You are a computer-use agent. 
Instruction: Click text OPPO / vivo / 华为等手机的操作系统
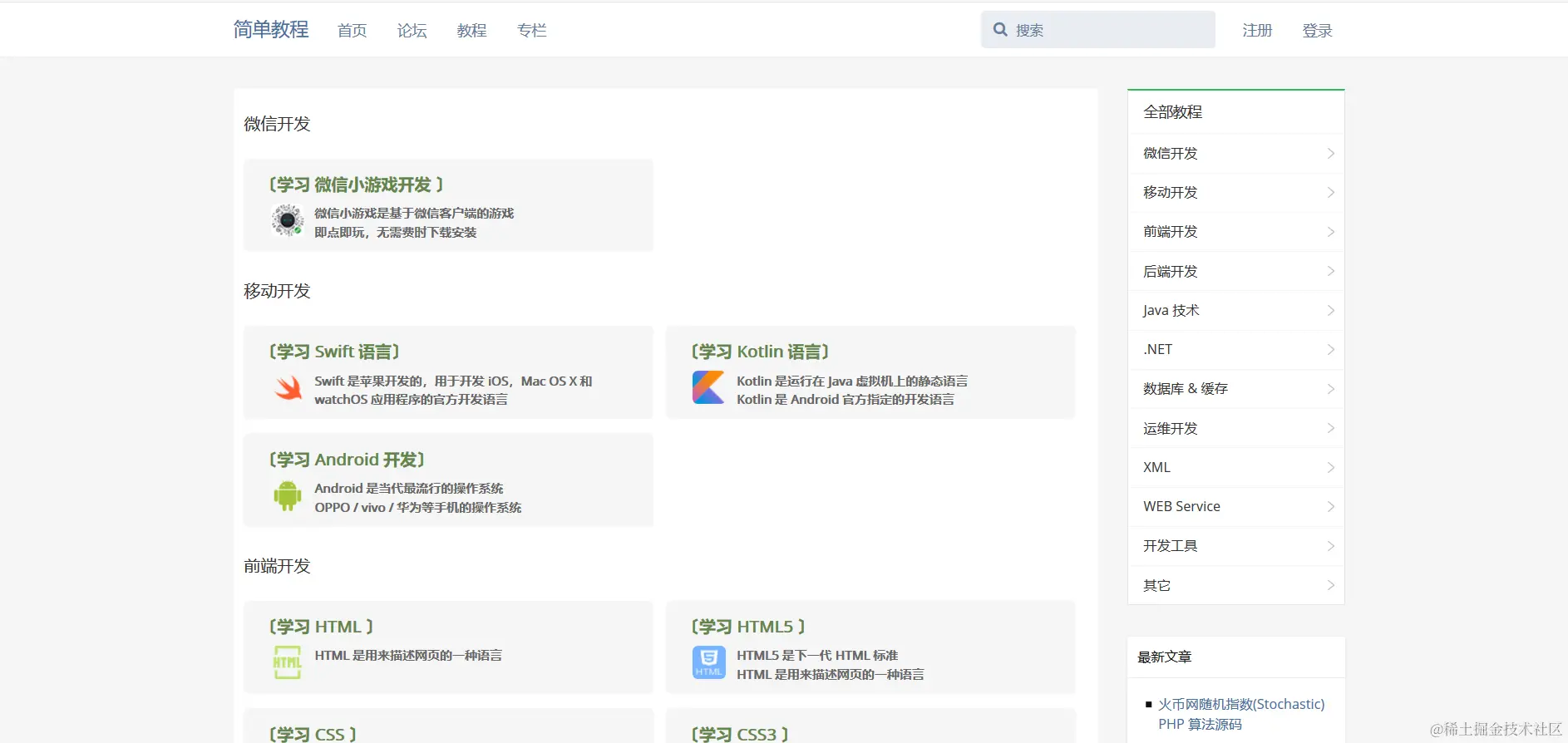click(418, 508)
